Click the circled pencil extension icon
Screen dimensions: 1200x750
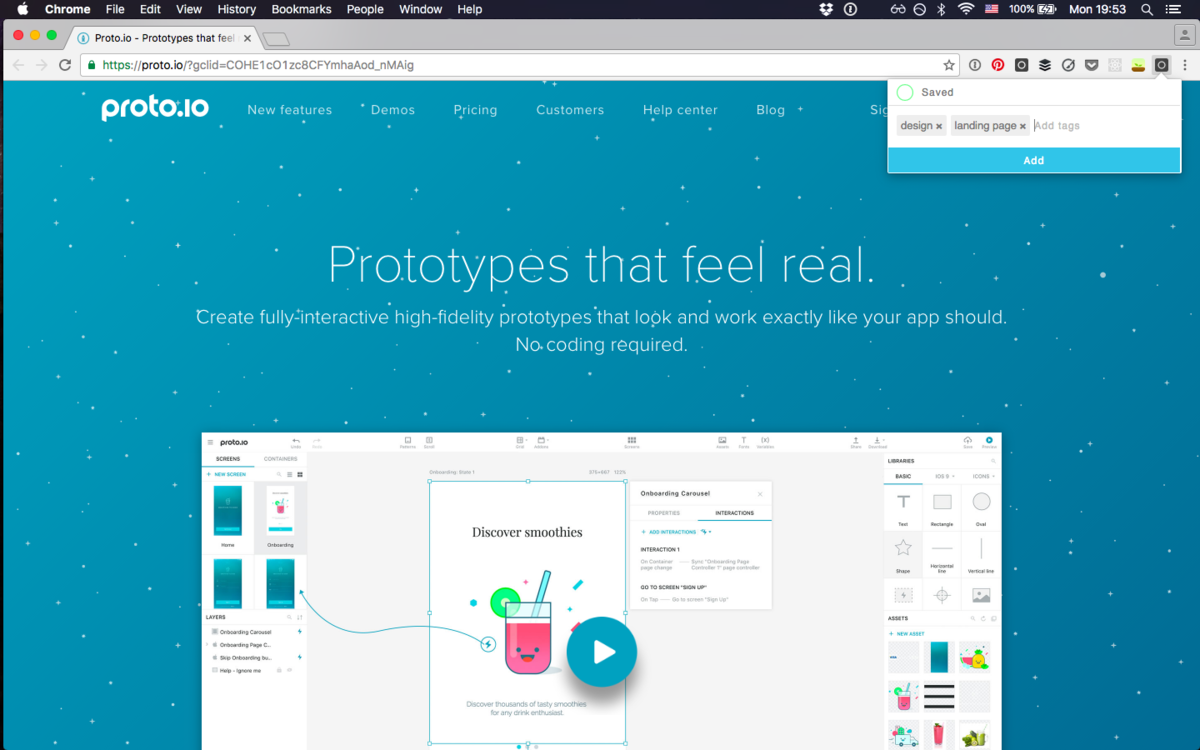pos(1068,65)
